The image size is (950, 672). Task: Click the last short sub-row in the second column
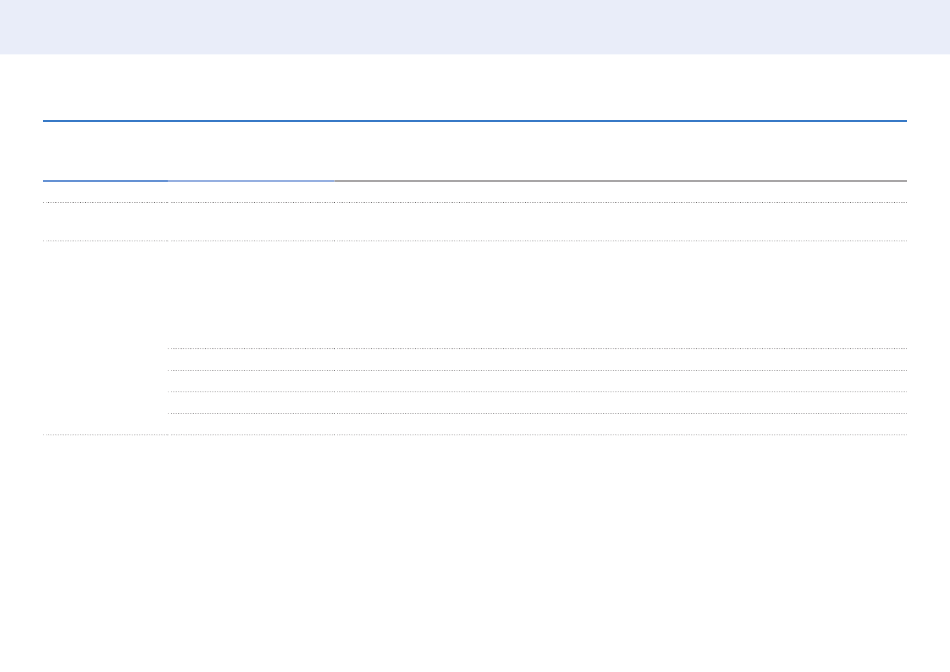(x=251, y=424)
